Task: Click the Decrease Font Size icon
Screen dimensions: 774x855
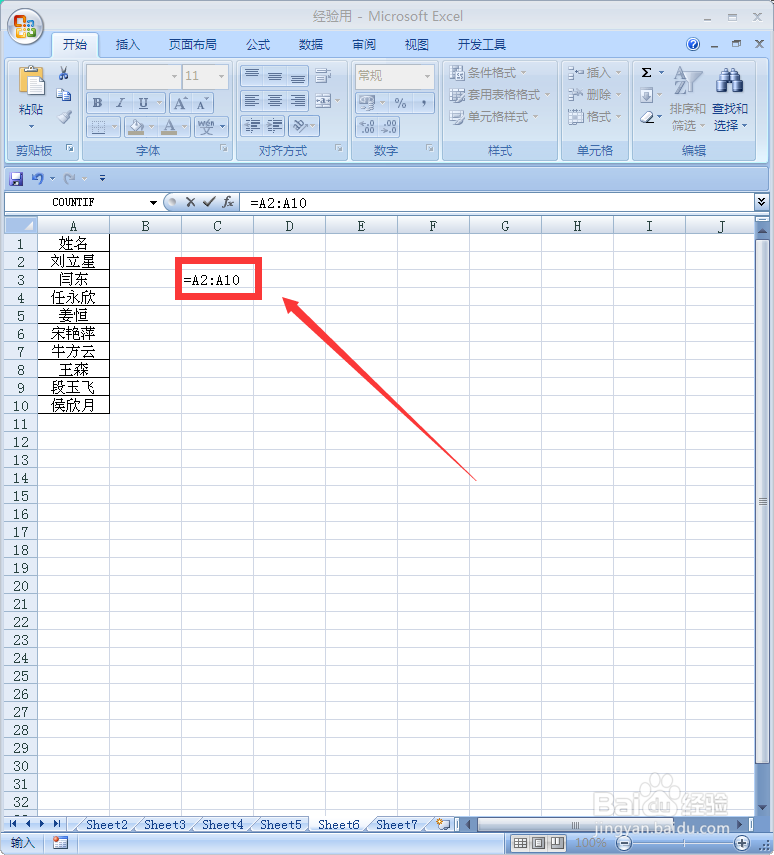Action: (x=202, y=103)
